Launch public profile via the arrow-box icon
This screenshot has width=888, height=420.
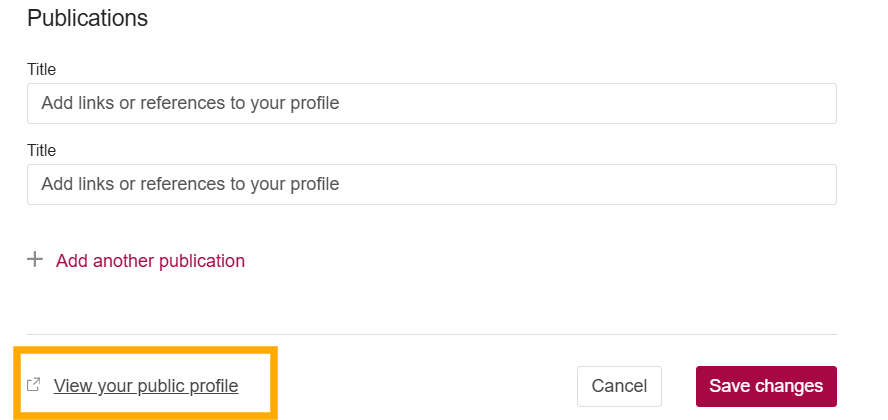(33, 385)
